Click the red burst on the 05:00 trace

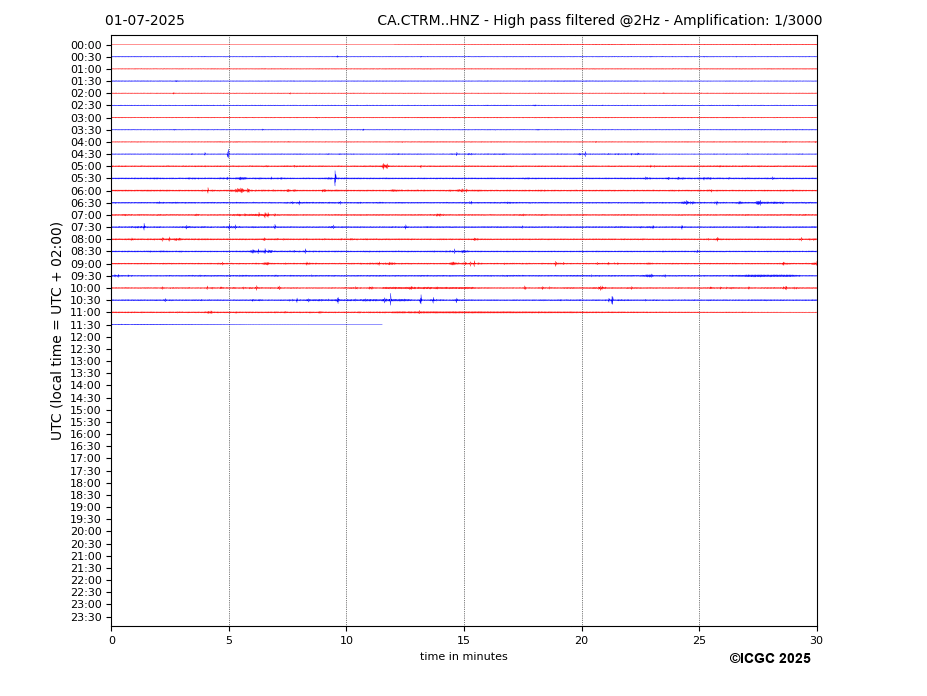pos(385,166)
